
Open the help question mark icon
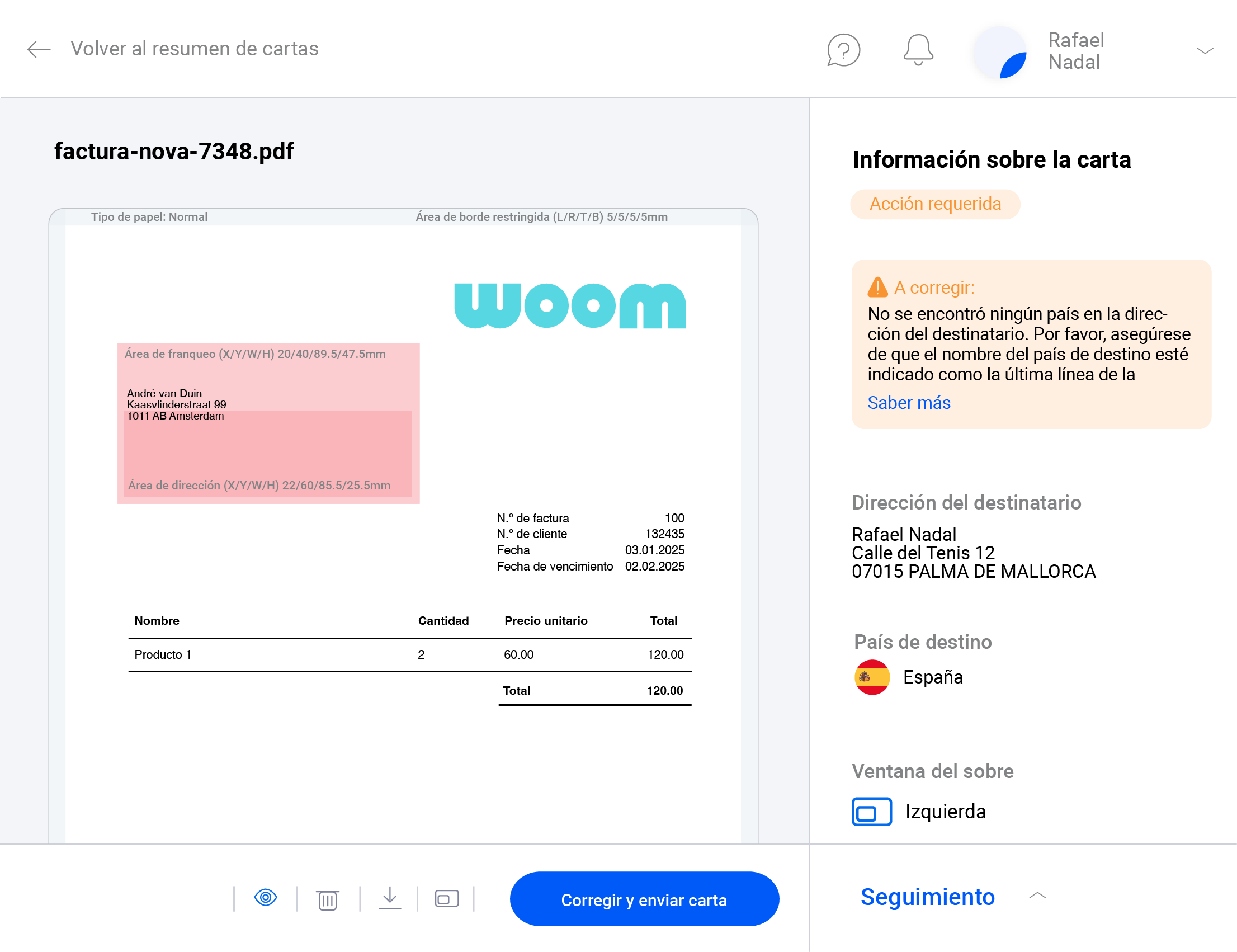click(843, 50)
